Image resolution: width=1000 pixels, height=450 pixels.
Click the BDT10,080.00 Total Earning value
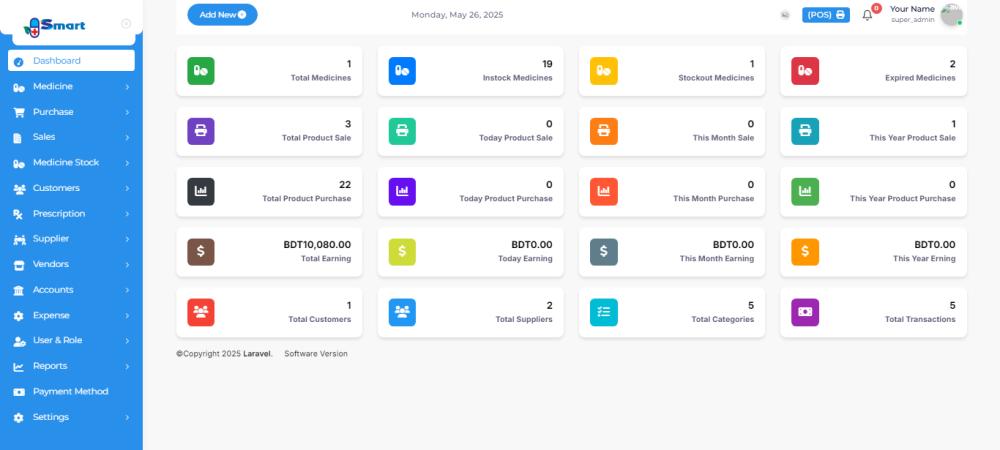coord(317,245)
